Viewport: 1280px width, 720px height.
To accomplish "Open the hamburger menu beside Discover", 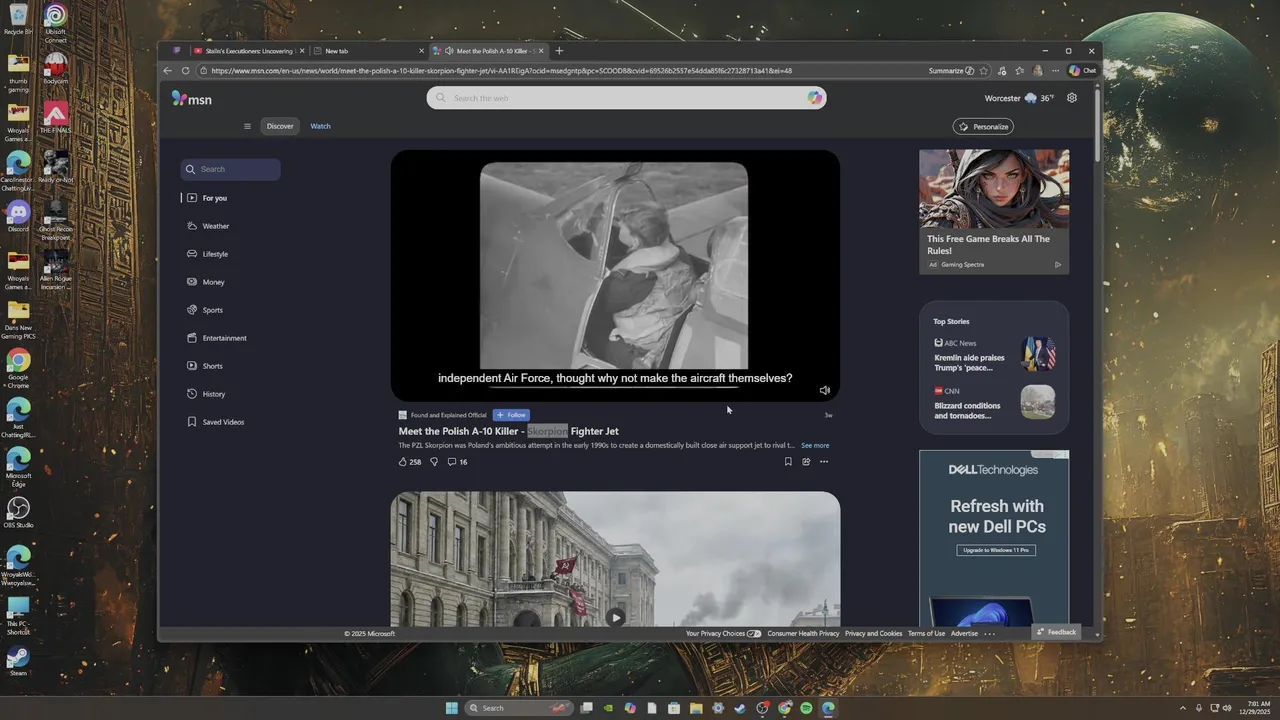I will pyautogui.click(x=247, y=126).
